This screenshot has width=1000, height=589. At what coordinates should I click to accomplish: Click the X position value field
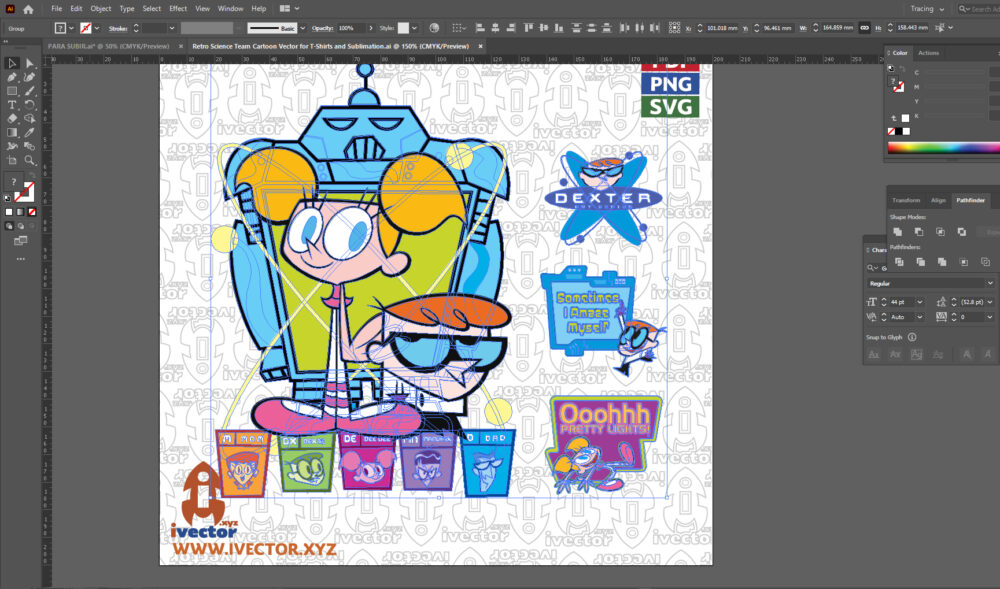722,28
